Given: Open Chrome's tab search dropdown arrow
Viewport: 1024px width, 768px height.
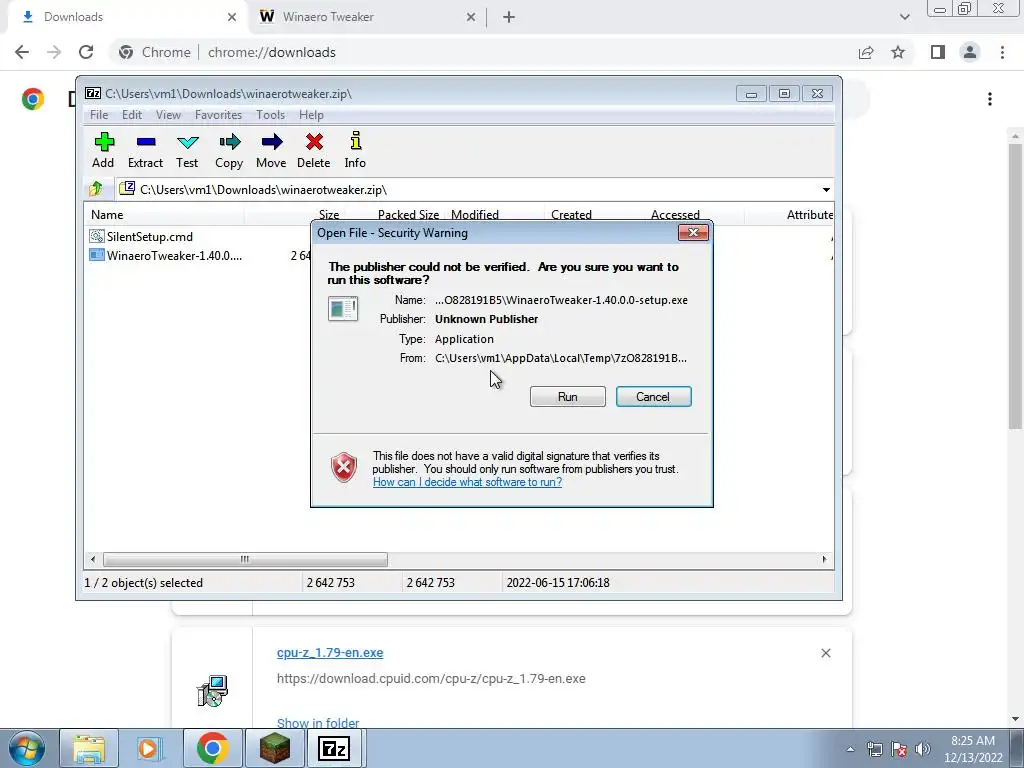Looking at the screenshot, I should pyautogui.click(x=904, y=17).
